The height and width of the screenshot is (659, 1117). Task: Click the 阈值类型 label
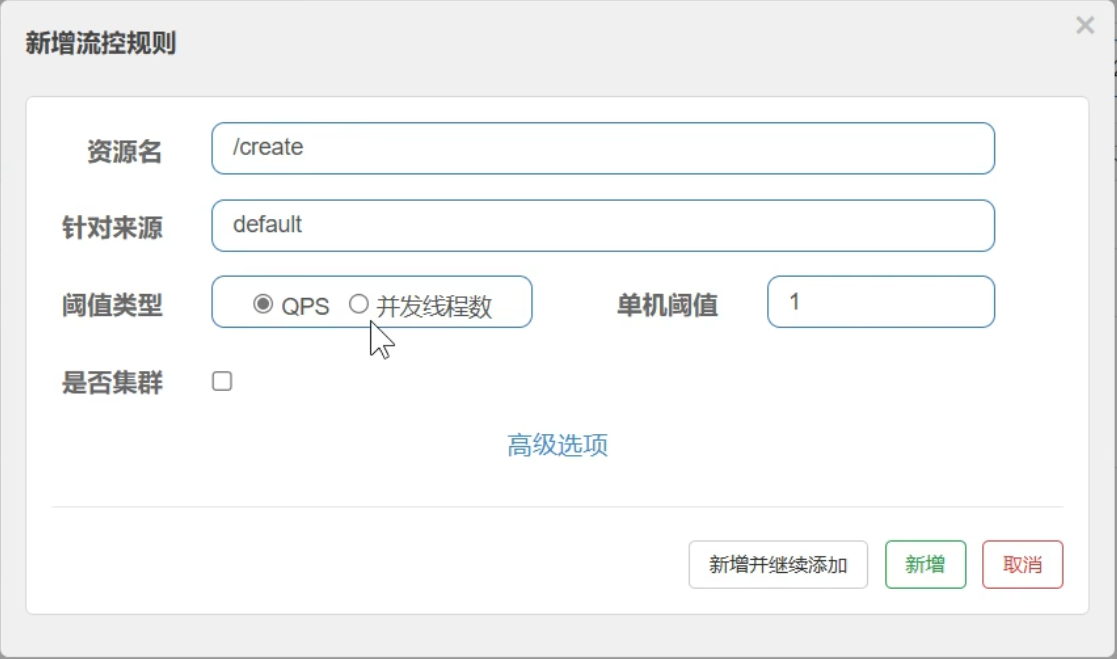click(x=113, y=305)
